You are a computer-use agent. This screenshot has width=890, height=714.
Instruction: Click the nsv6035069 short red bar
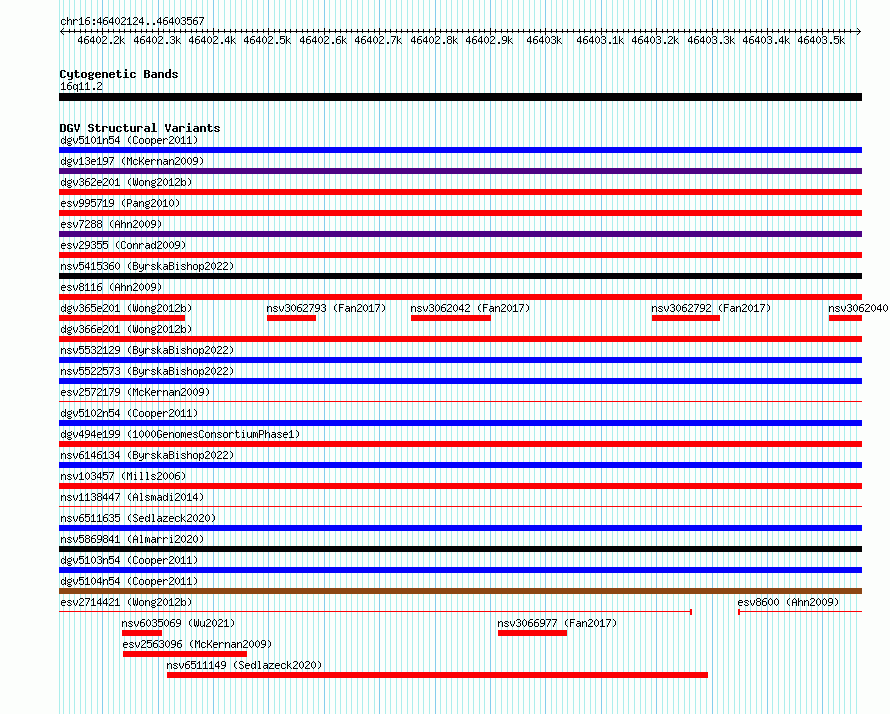[x=142, y=633]
